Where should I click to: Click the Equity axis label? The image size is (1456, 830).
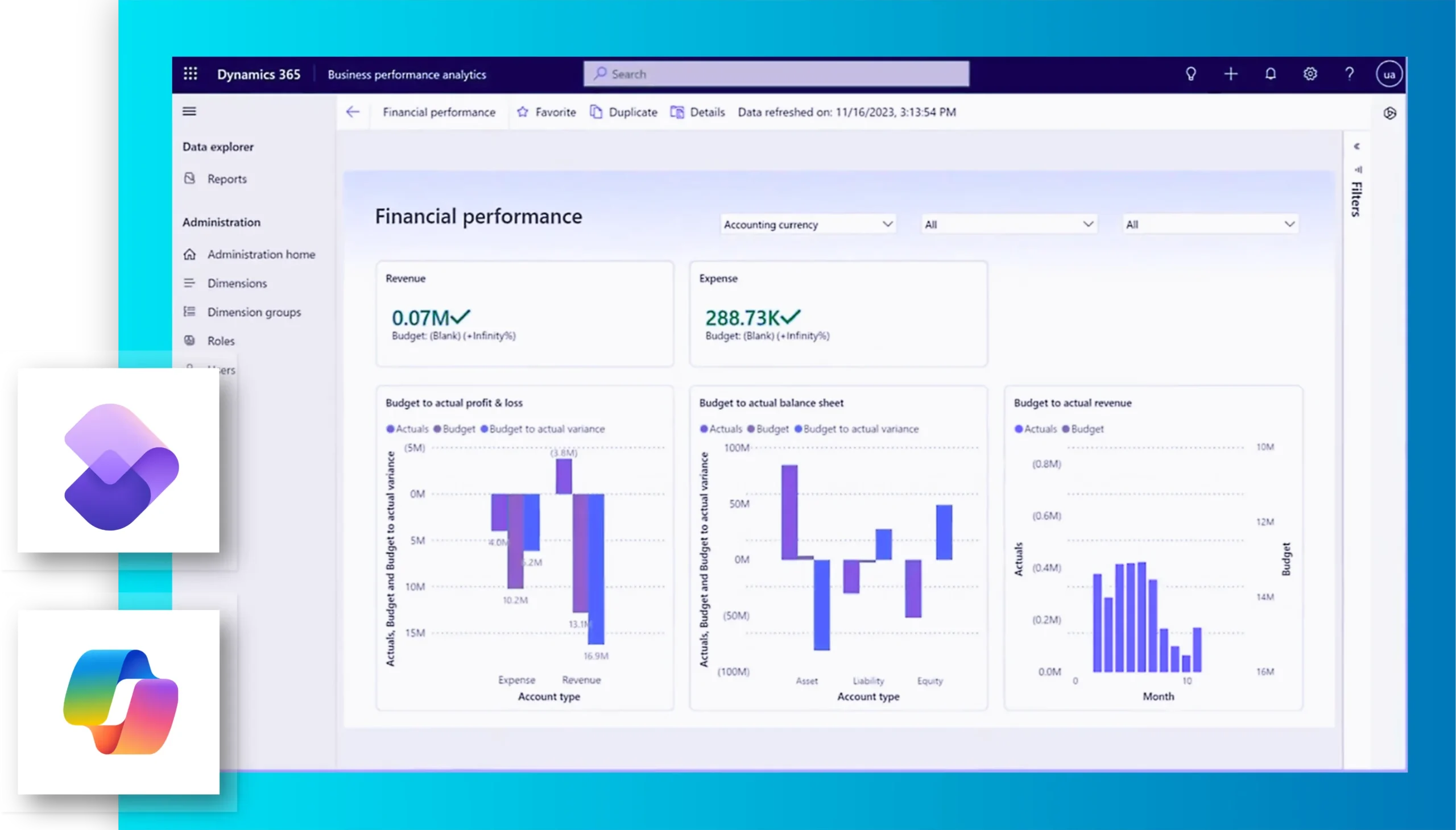coord(929,680)
